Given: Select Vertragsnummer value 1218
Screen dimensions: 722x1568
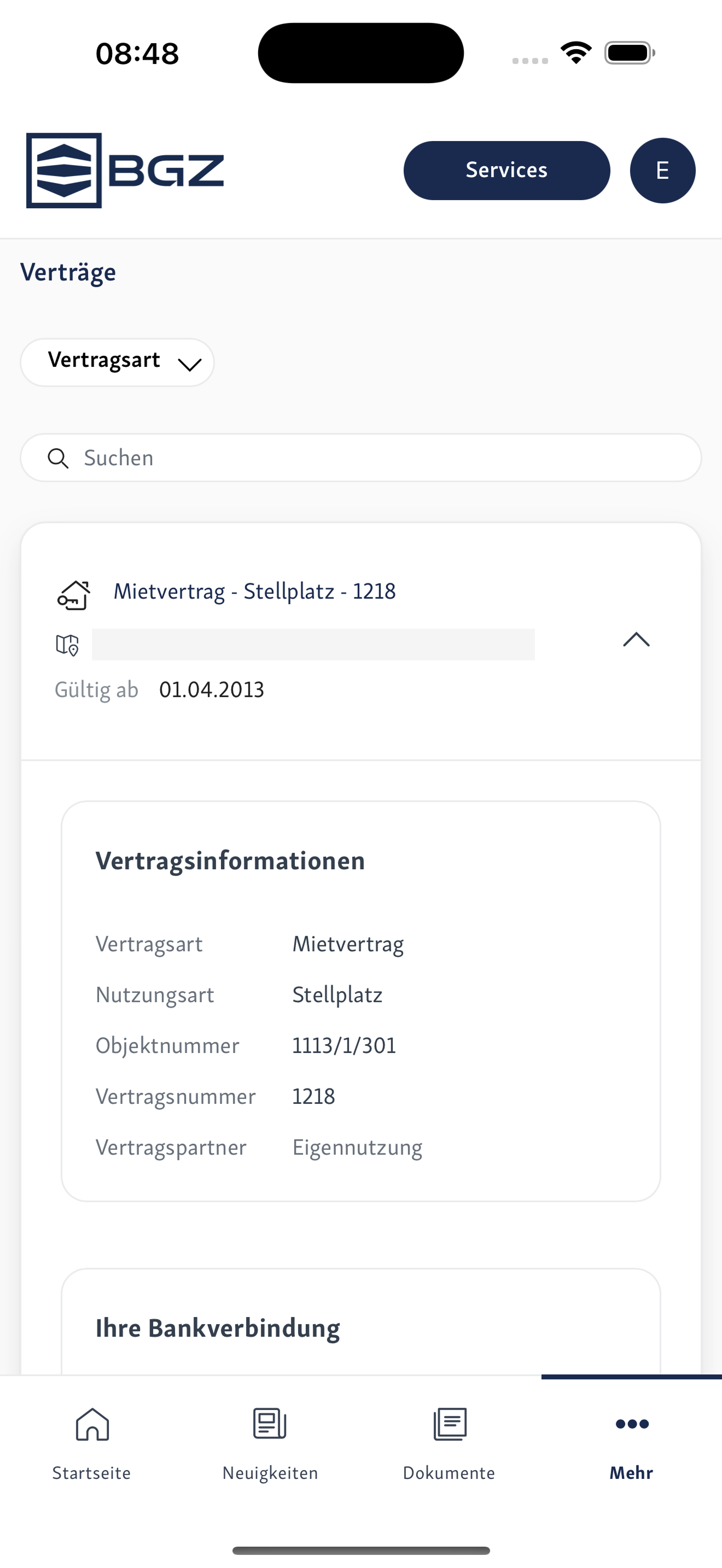Looking at the screenshot, I should (x=313, y=1096).
